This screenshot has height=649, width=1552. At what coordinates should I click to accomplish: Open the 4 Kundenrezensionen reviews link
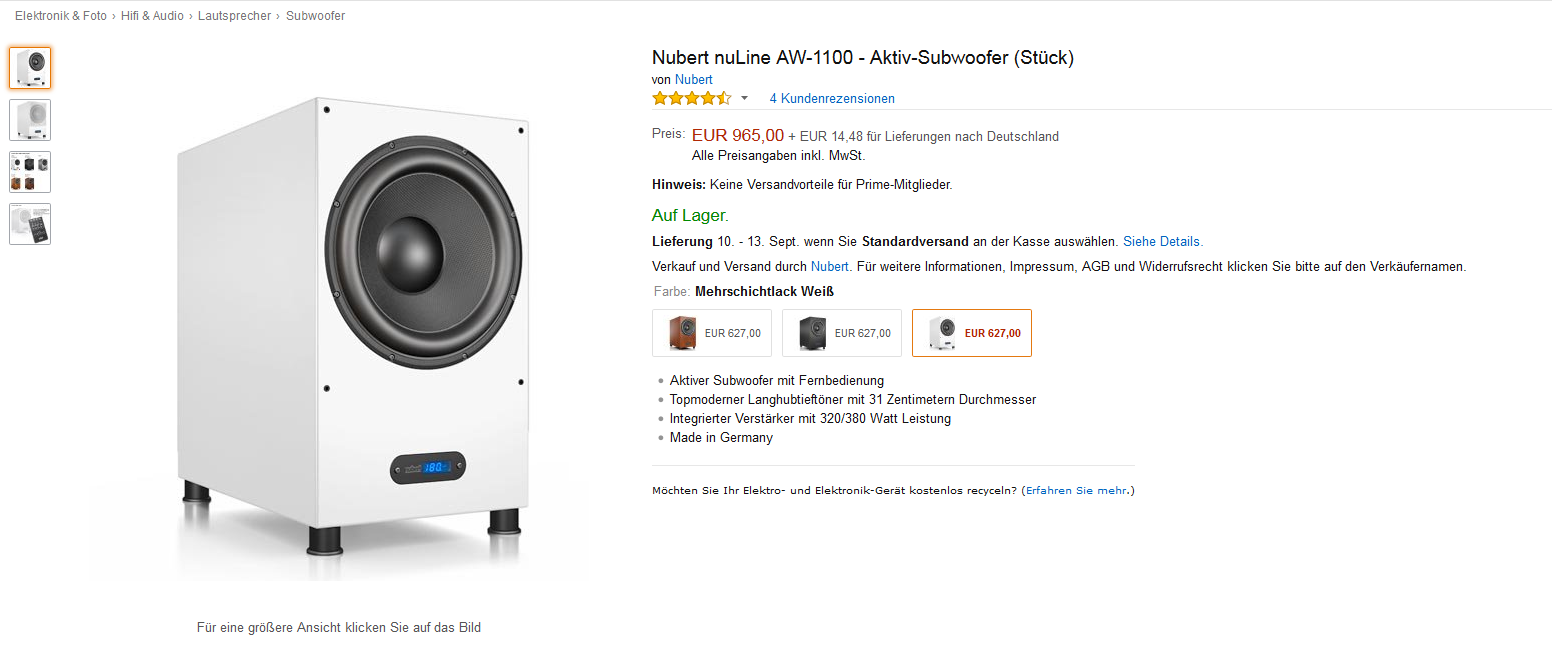(x=832, y=98)
